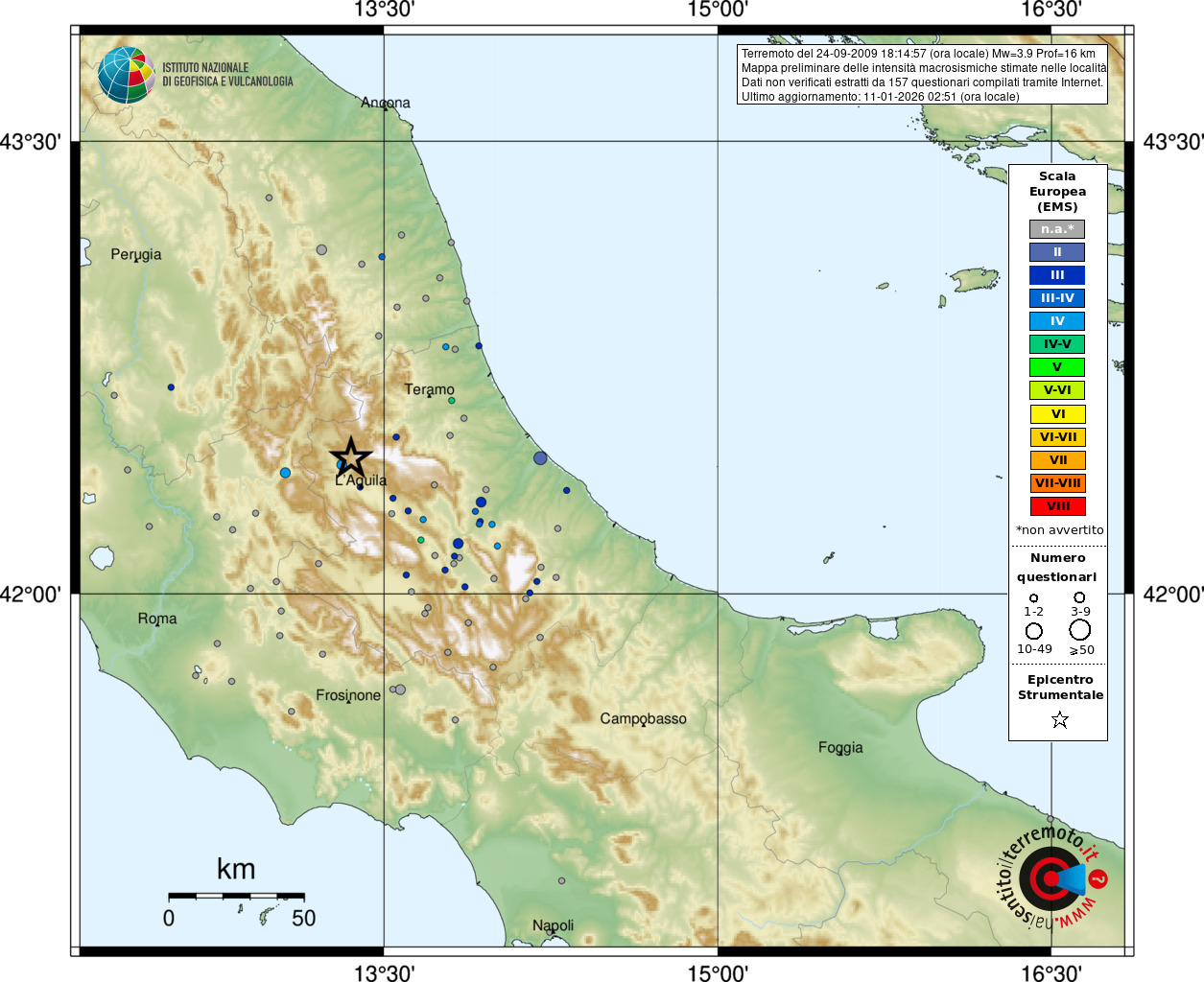Click the IV intensity legend swatch
1204x982 pixels.
(1057, 321)
